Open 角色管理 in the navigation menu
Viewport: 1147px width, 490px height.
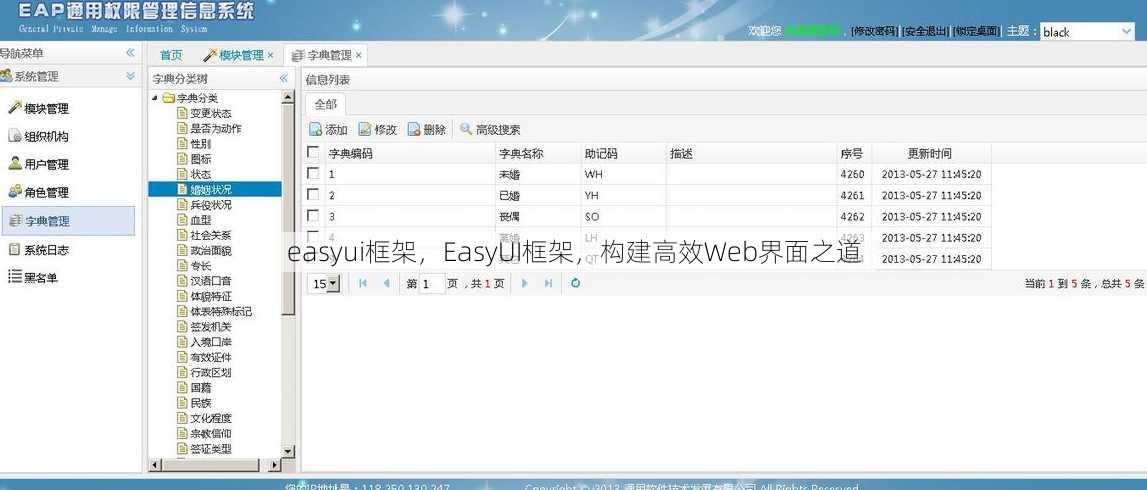click(39, 192)
